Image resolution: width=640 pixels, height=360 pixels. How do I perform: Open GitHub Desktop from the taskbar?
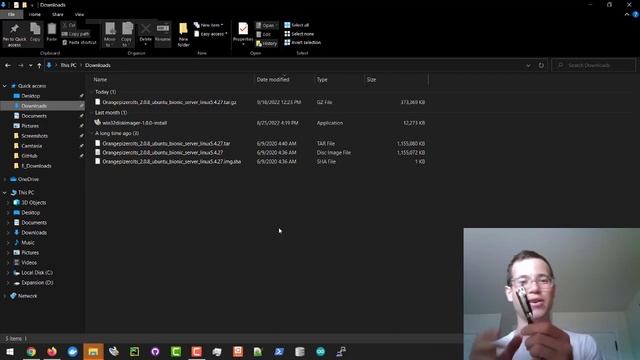[155, 351]
